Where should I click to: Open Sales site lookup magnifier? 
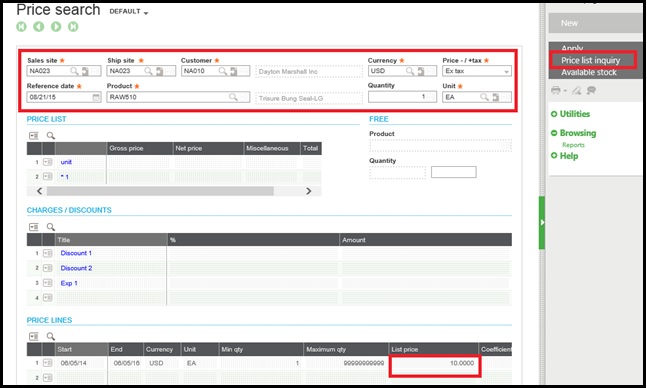pyautogui.click(x=74, y=71)
